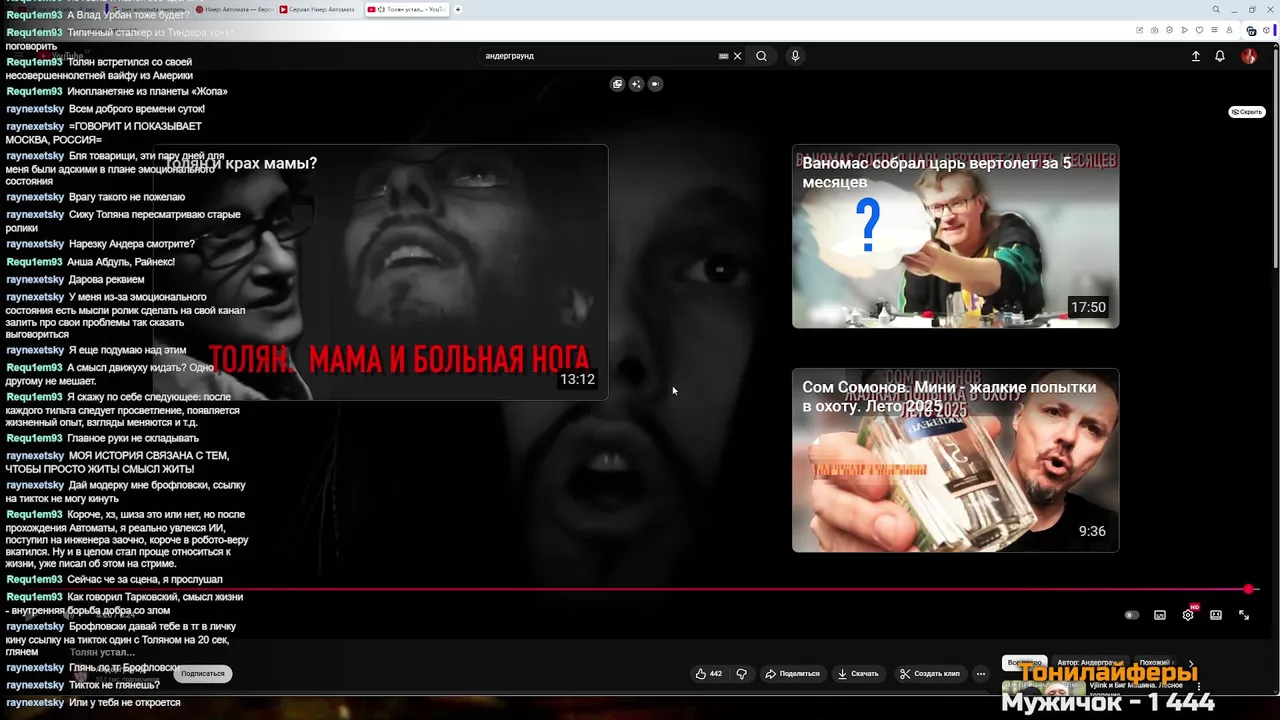The height and width of the screenshot is (720, 1280).
Task: Open three-dot menu of Vjlink sidebar video
Action: point(1199,687)
